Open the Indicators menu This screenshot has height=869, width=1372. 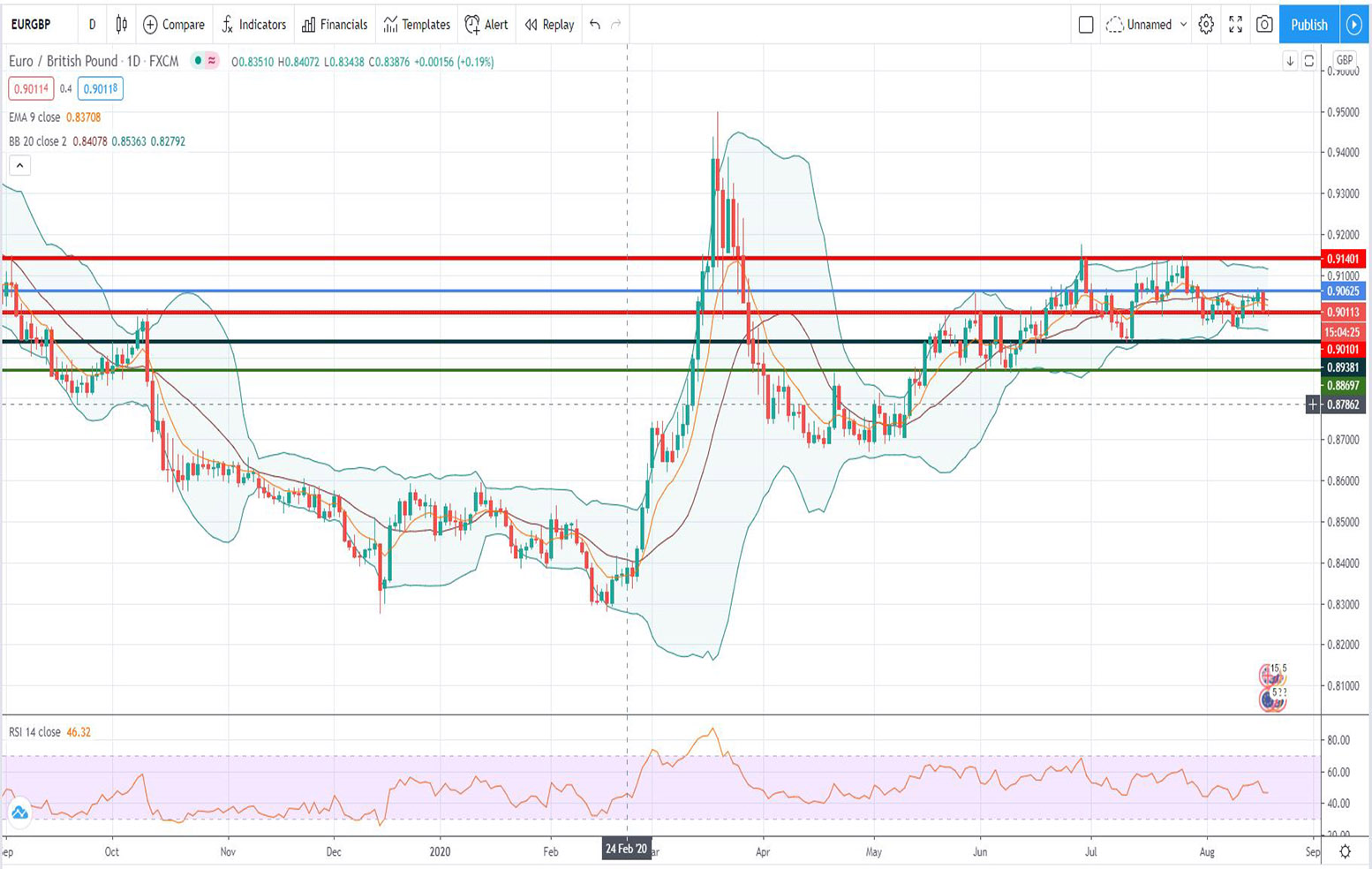click(254, 25)
